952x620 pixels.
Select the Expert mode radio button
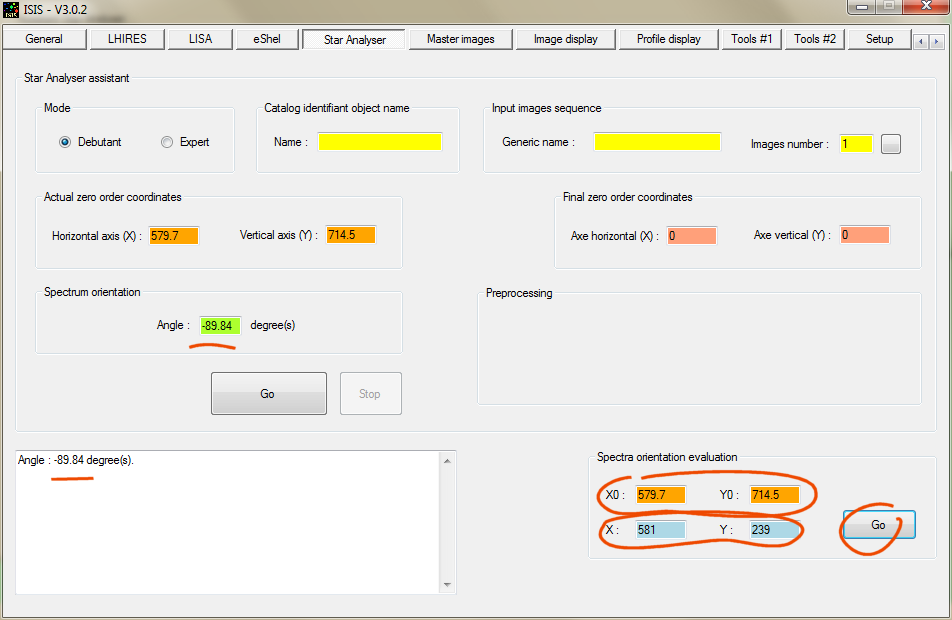(x=167, y=142)
